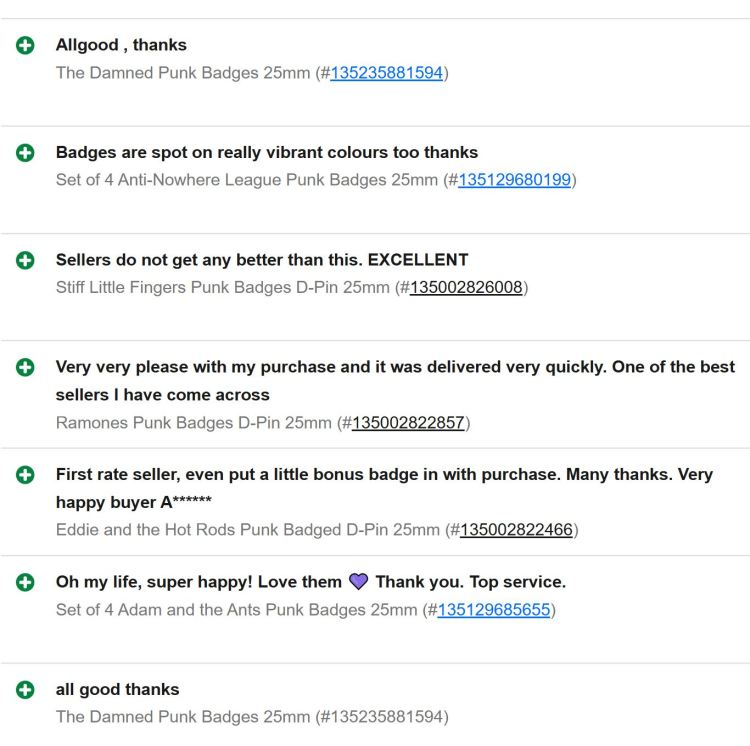
Task: Click positive icon next to "Badges are spot on"
Action: coord(25,153)
